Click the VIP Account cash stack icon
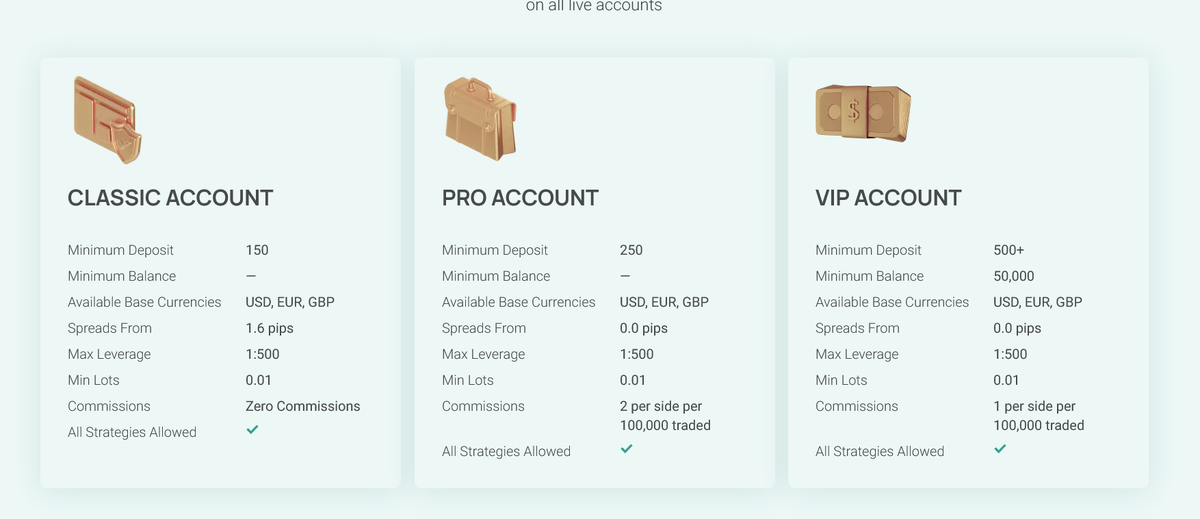This screenshot has height=519, width=1200. coord(863,112)
